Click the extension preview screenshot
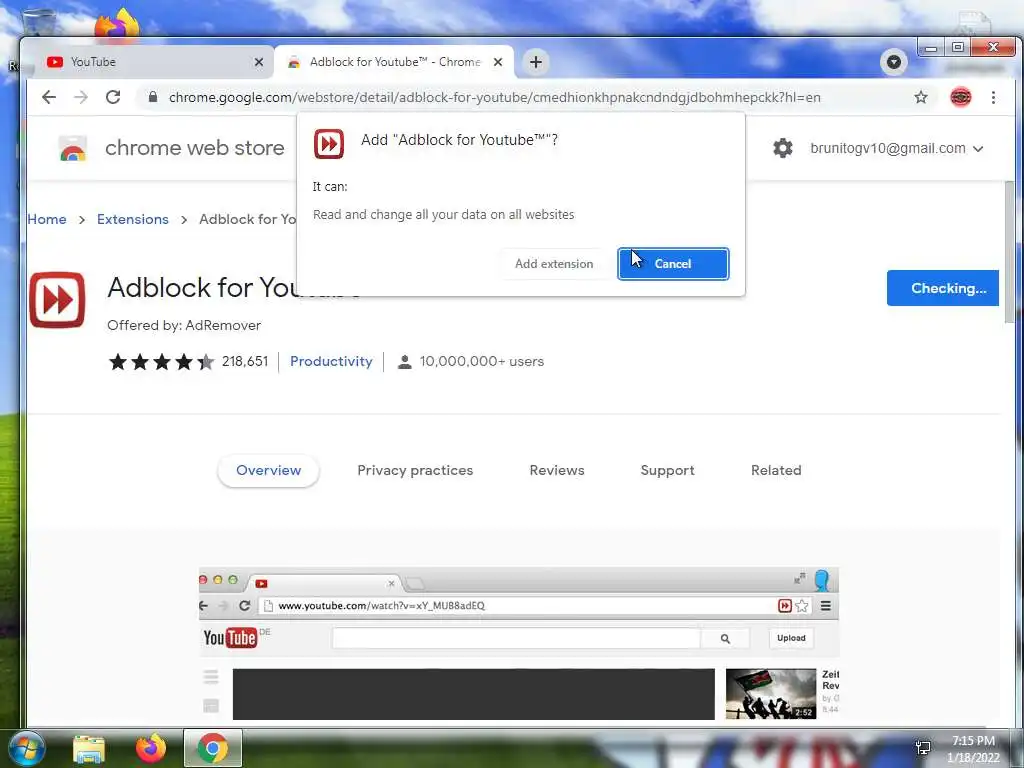Viewport: 1024px width, 768px height. click(x=519, y=645)
